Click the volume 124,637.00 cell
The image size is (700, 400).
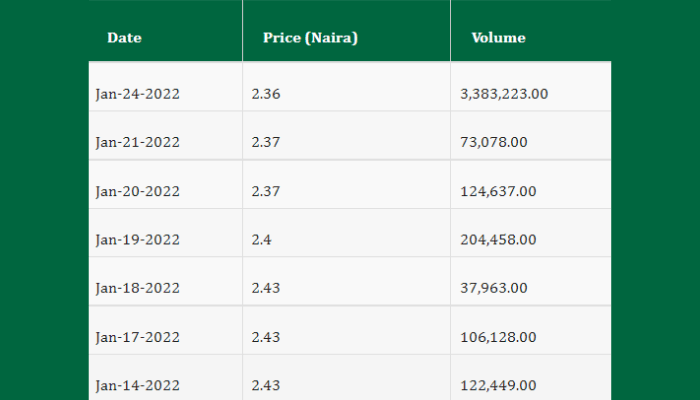(498, 191)
